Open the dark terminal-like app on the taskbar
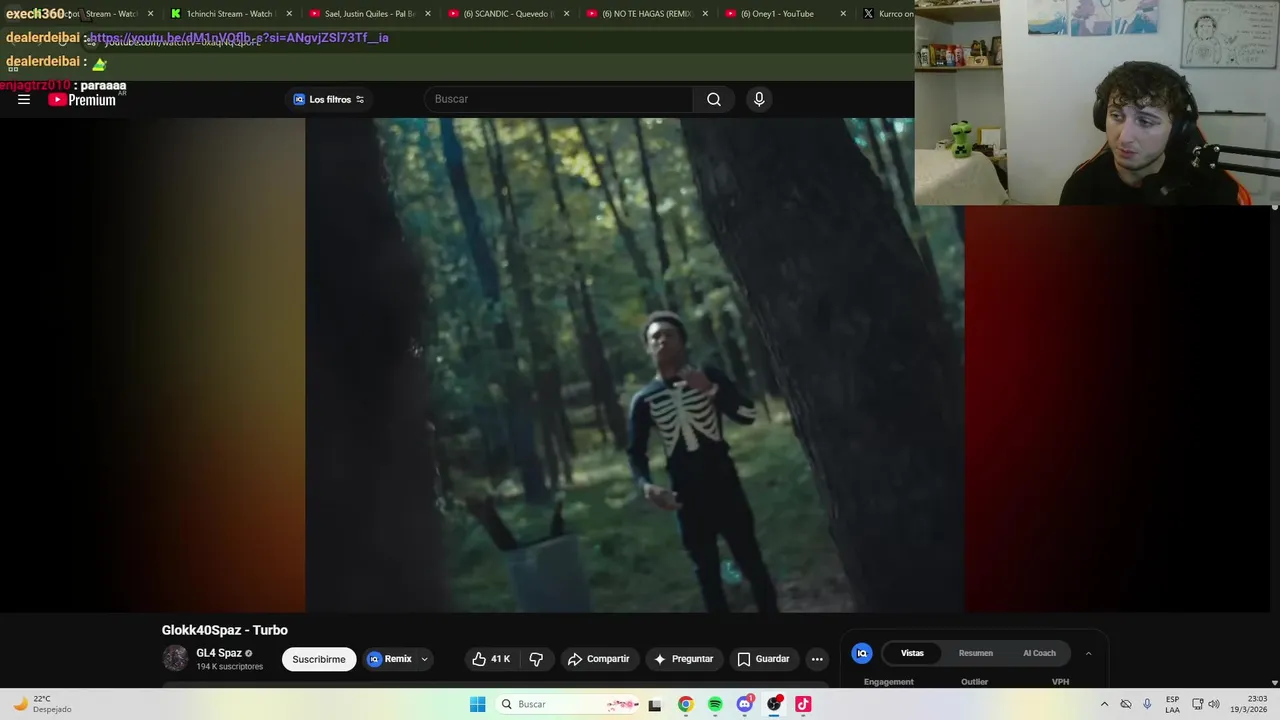Viewport: 1280px width, 720px height. tap(655, 704)
